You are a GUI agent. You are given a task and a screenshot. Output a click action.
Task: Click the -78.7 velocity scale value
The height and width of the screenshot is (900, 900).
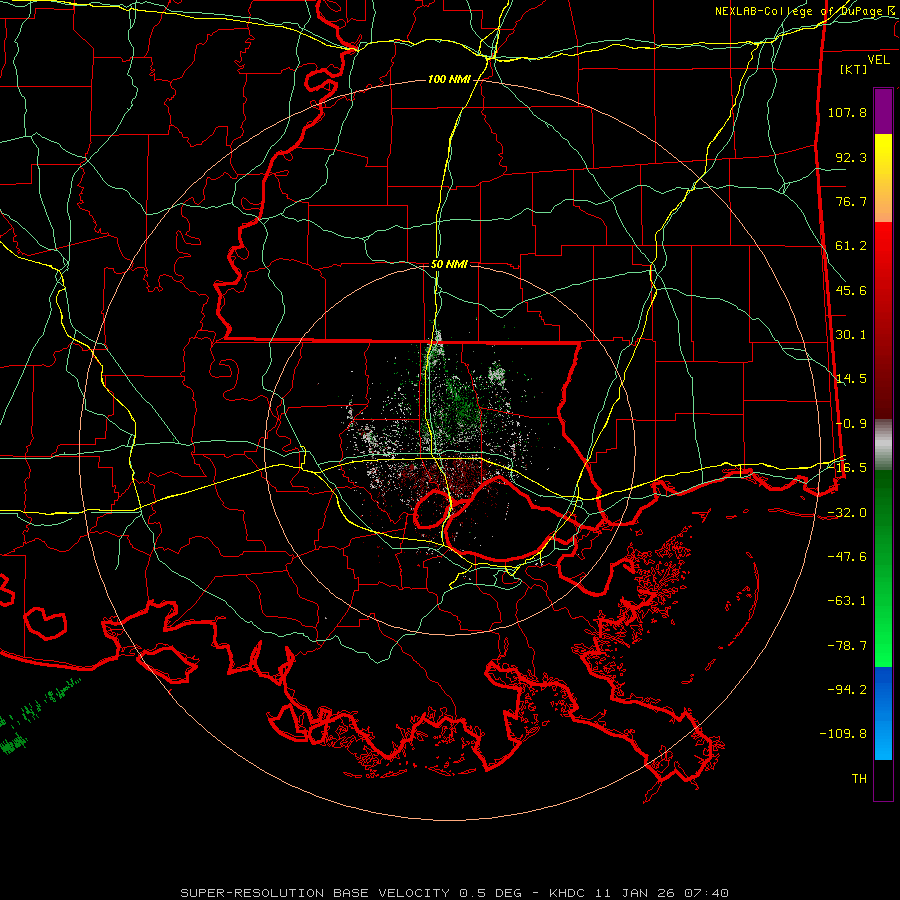(x=847, y=646)
